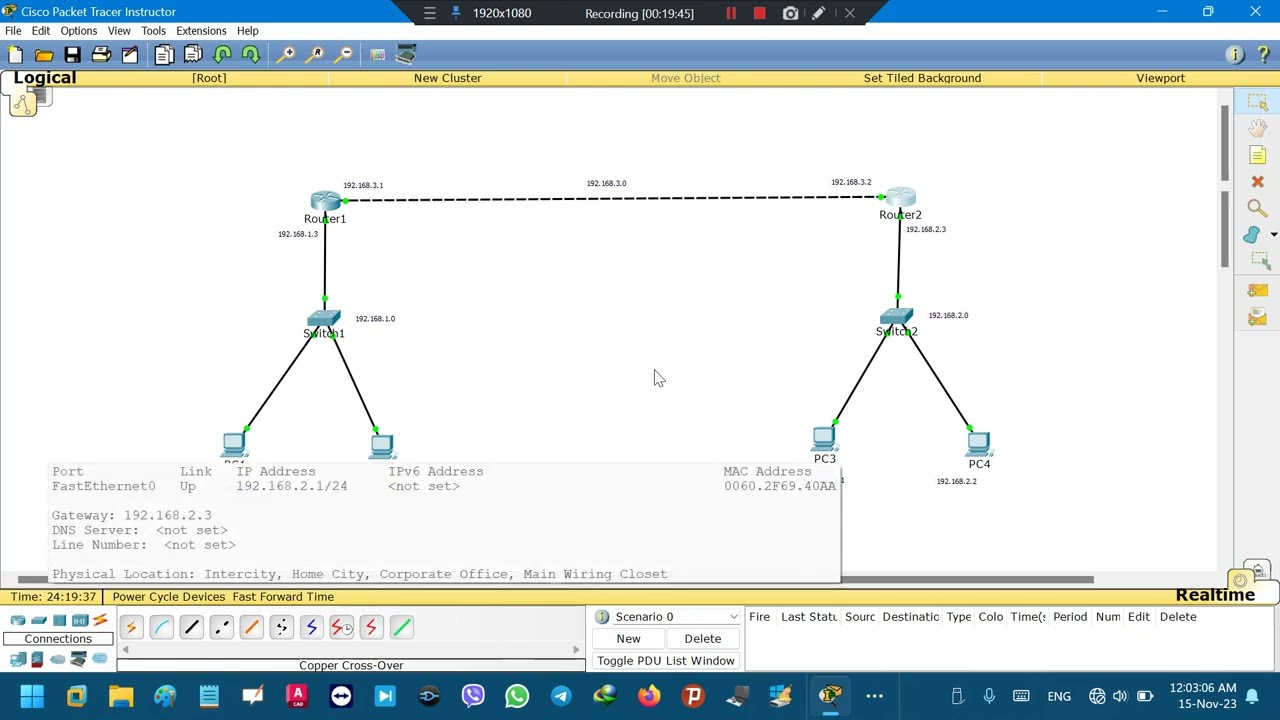Screen dimensions: 1280x720
Task: Click the recording stop button
Action: (x=759, y=13)
